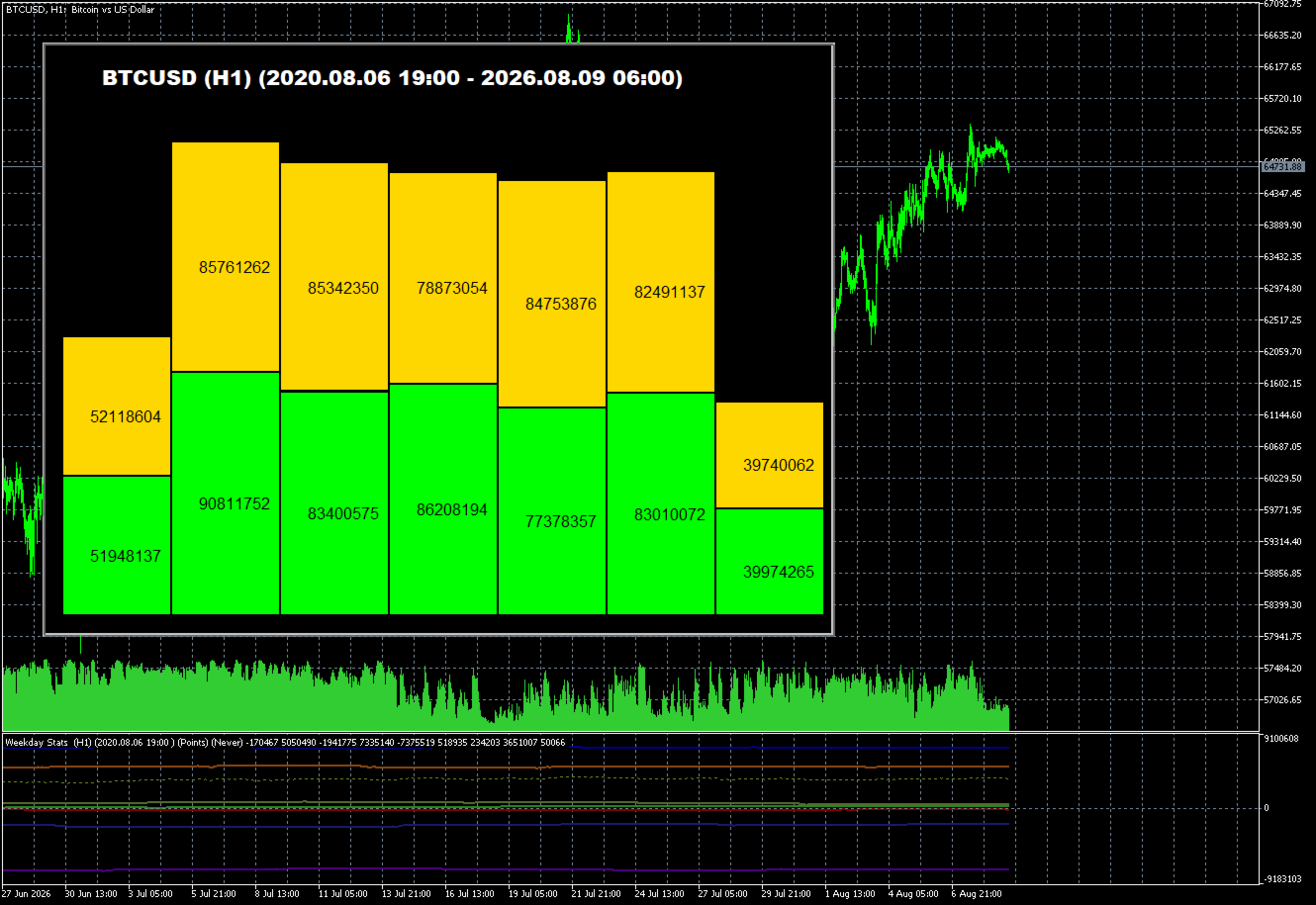Select the 27 Jul 05:00 time label
Viewport: 1316px width, 905px height.
[724, 894]
